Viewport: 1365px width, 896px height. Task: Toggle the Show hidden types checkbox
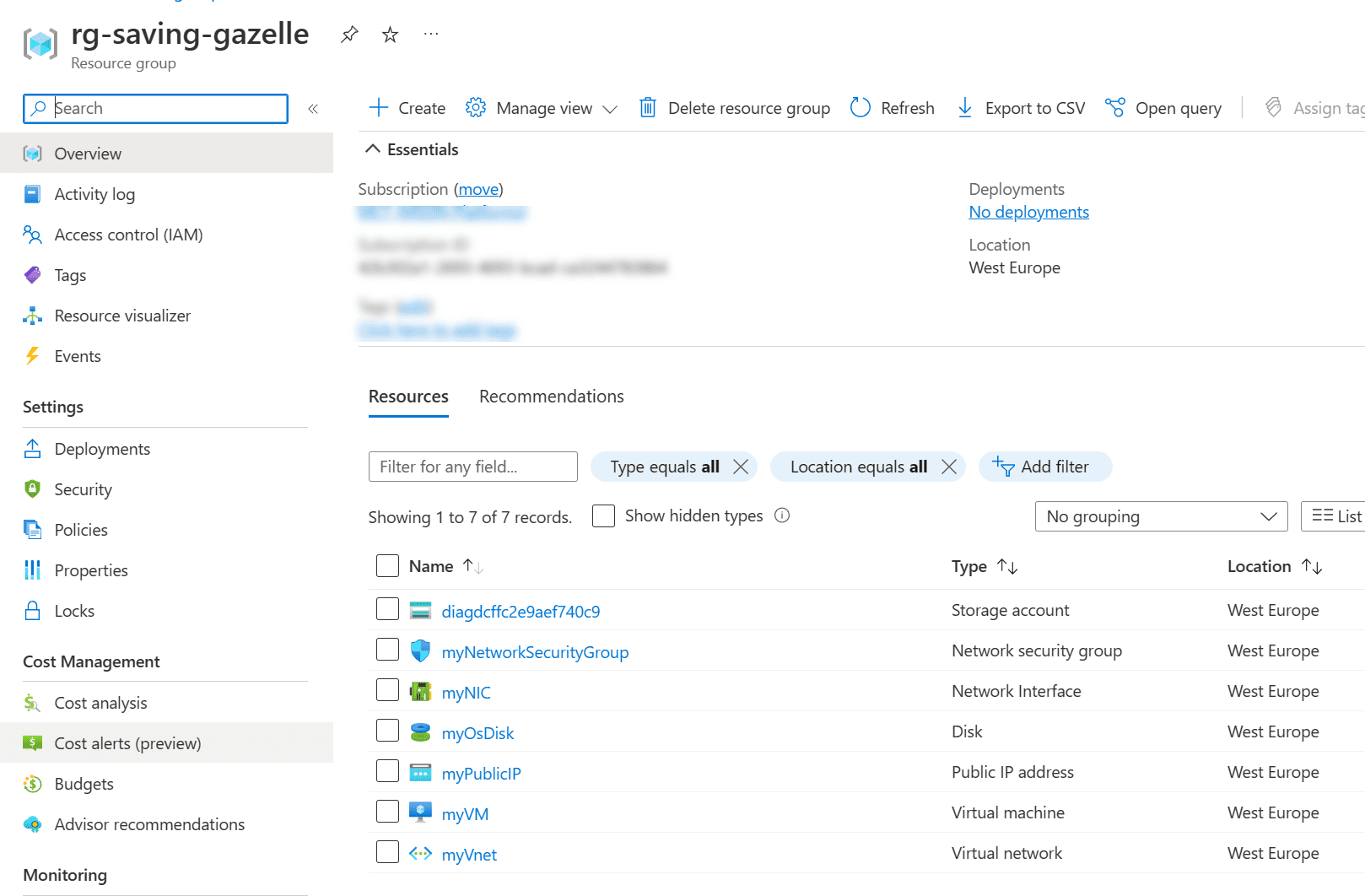click(x=603, y=515)
